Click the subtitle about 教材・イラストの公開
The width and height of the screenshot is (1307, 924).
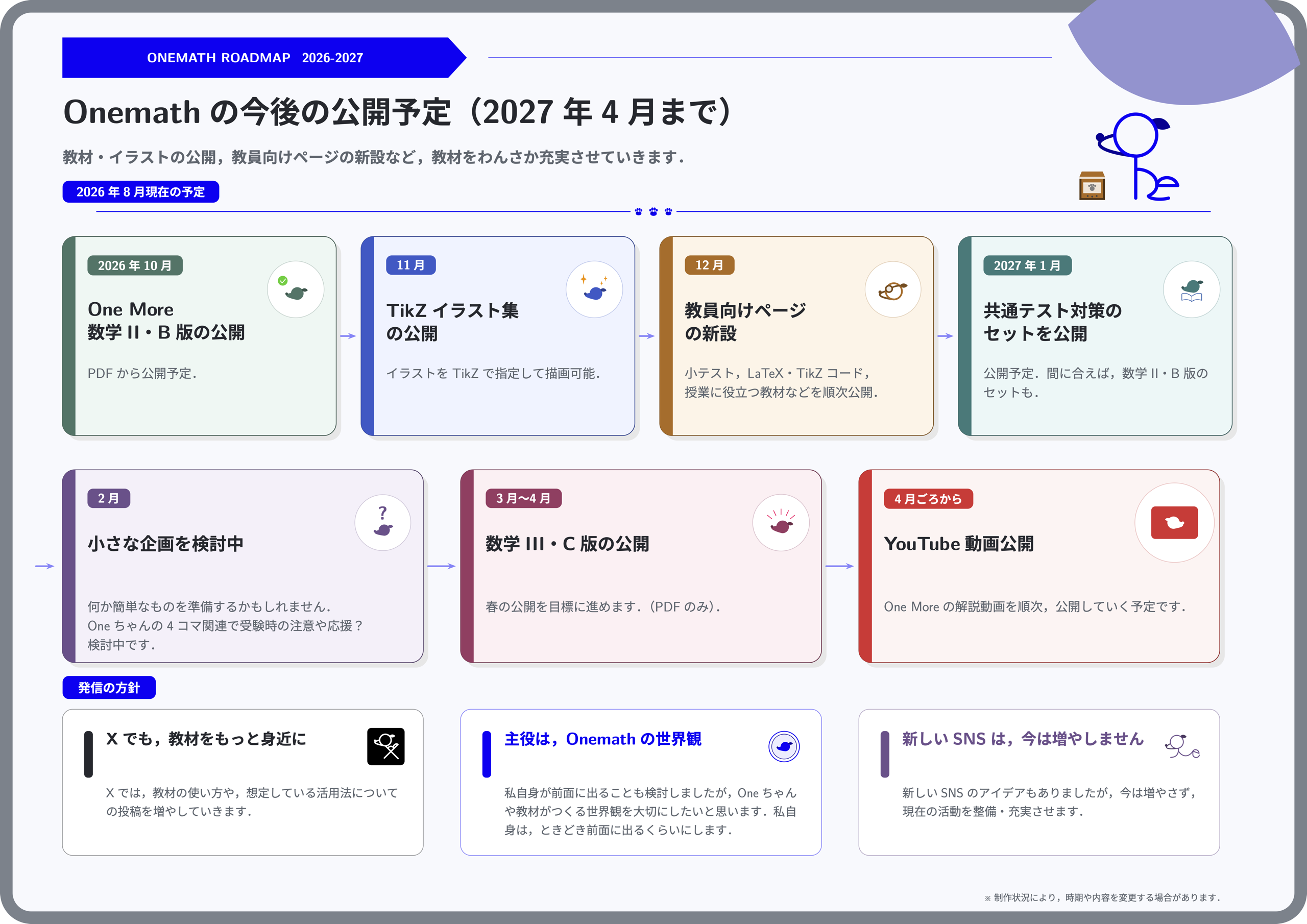(x=373, y=157)
